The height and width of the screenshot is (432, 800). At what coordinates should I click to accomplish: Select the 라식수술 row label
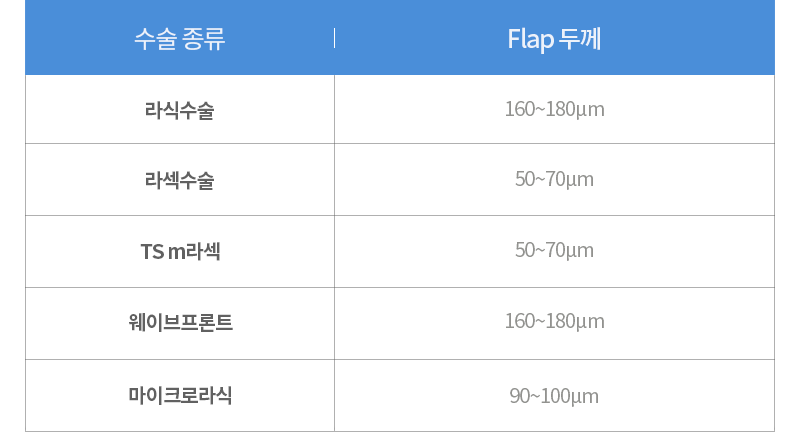click(x=180, y=108)
